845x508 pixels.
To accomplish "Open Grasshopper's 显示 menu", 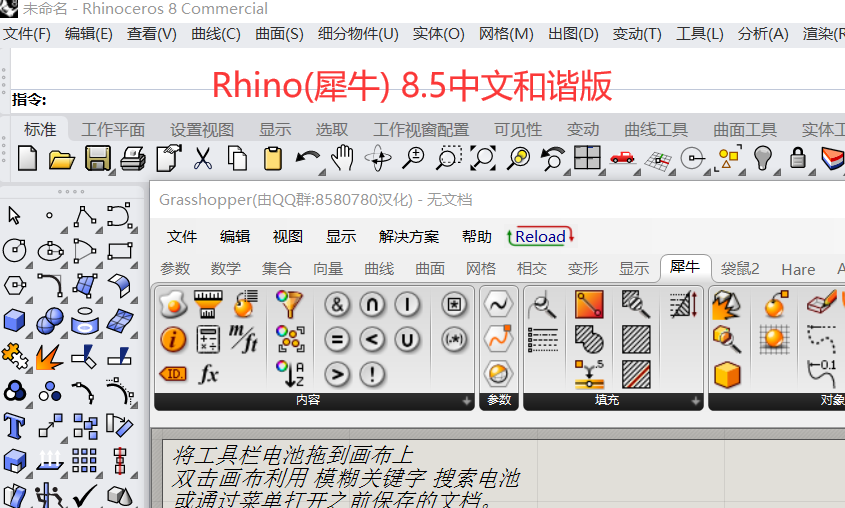I will tap(341, 236).
